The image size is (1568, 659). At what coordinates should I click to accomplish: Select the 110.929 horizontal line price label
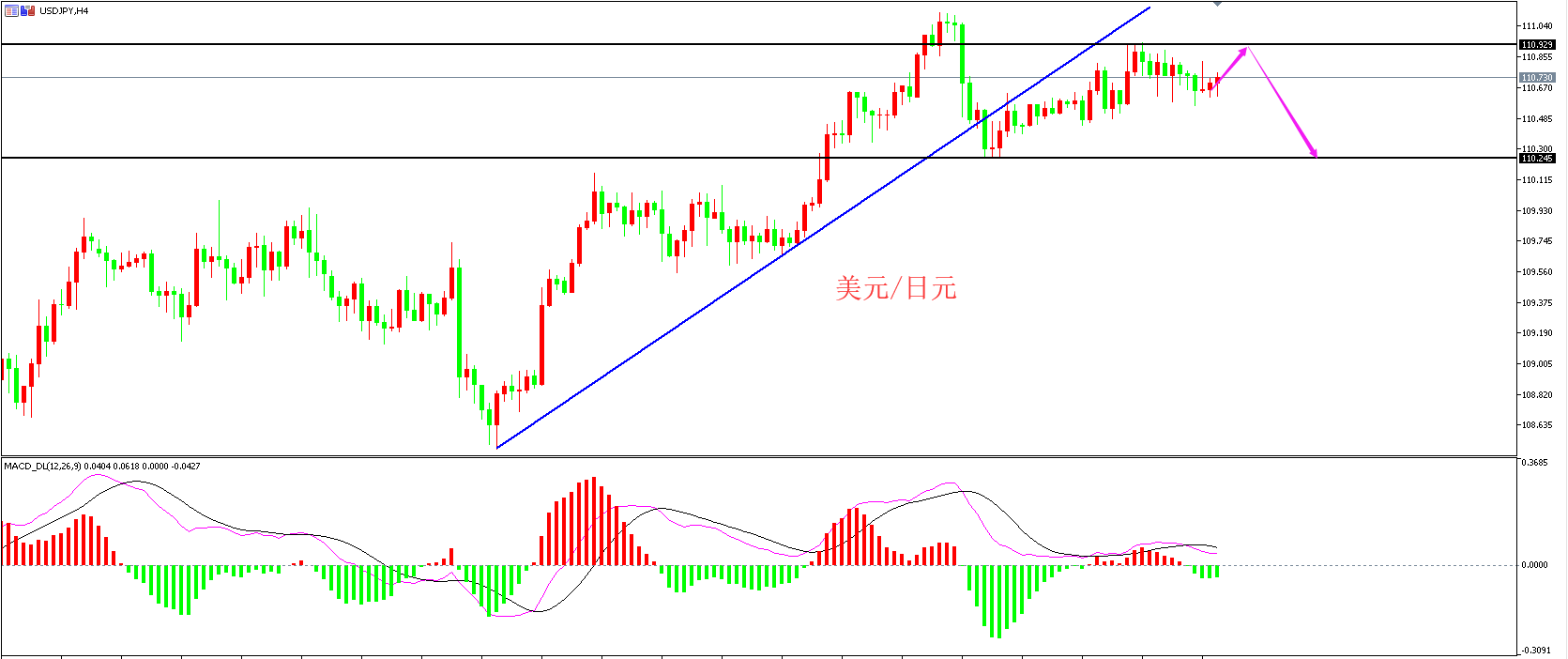coord(1537,44)
